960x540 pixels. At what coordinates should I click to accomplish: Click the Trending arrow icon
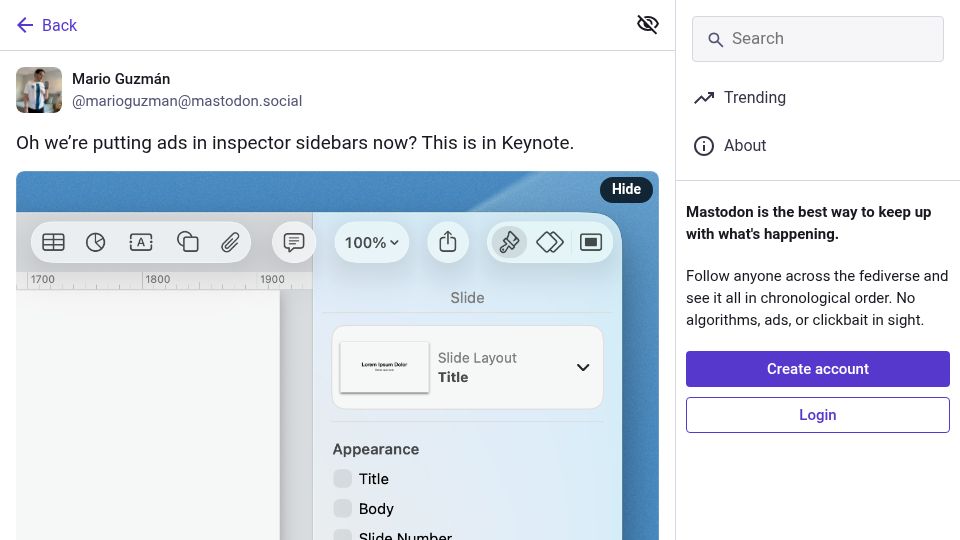point(704,97)
